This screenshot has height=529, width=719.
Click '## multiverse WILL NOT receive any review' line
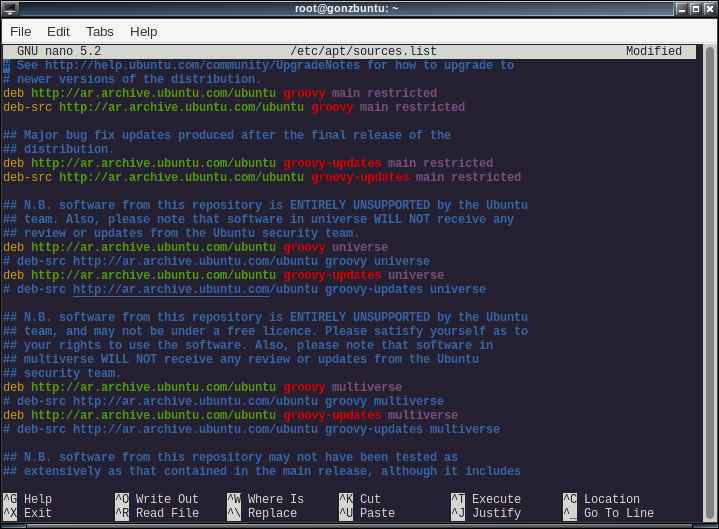pyautogui.click(x=241, y=359)
